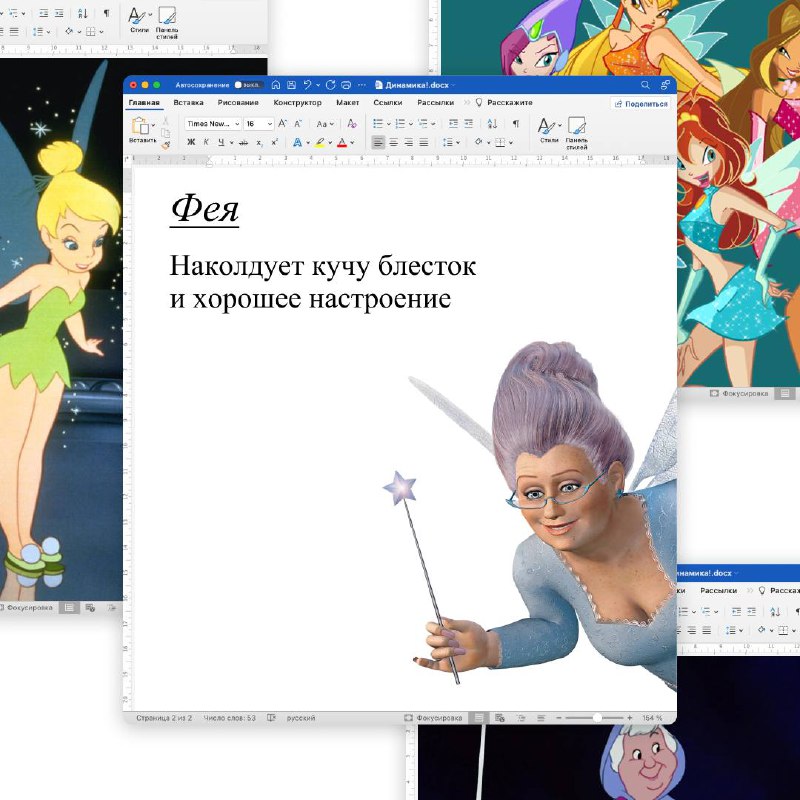Click the Вставить paste icon in front window

[140, 126]
